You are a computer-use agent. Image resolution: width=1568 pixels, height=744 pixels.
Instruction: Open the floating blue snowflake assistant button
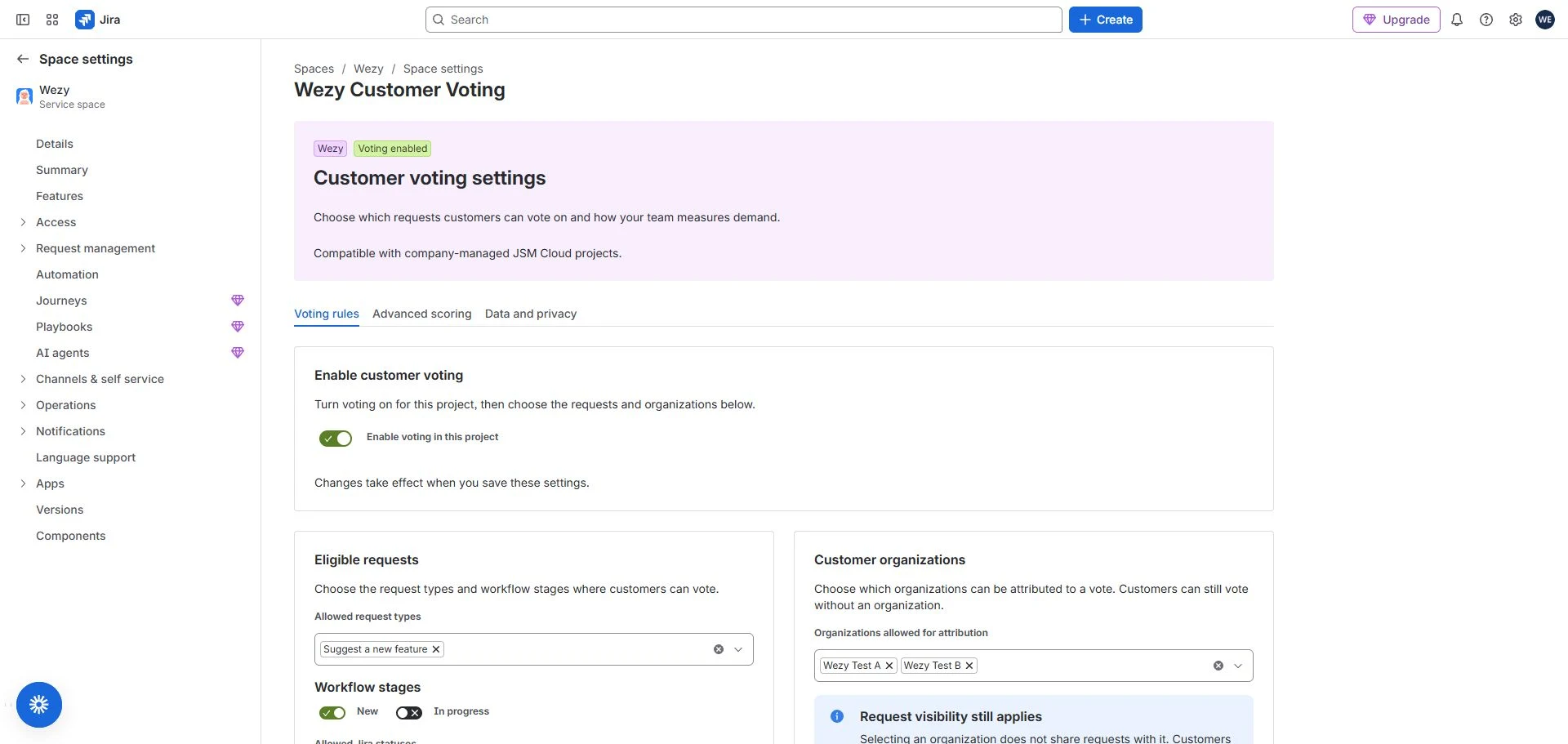click(39, 705)
